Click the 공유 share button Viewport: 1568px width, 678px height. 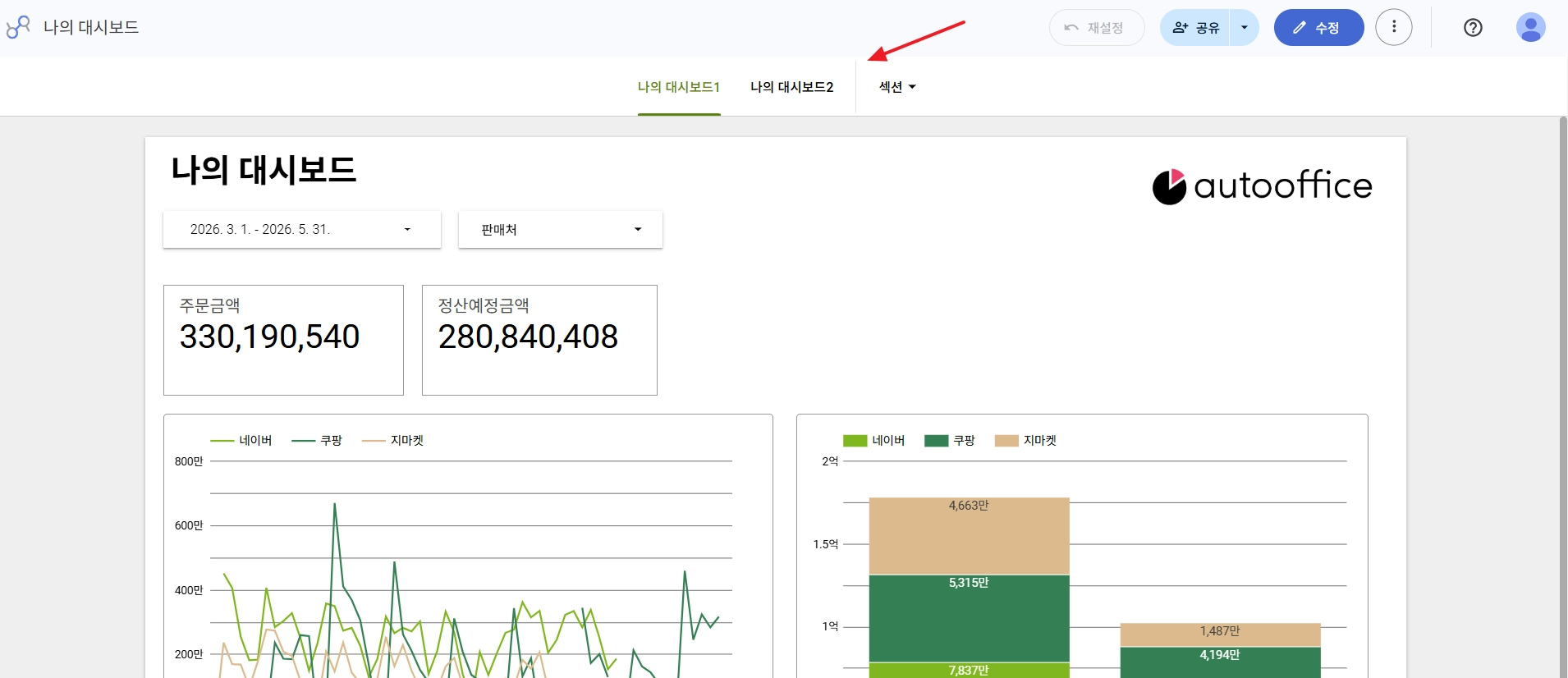click(1195, 28)
